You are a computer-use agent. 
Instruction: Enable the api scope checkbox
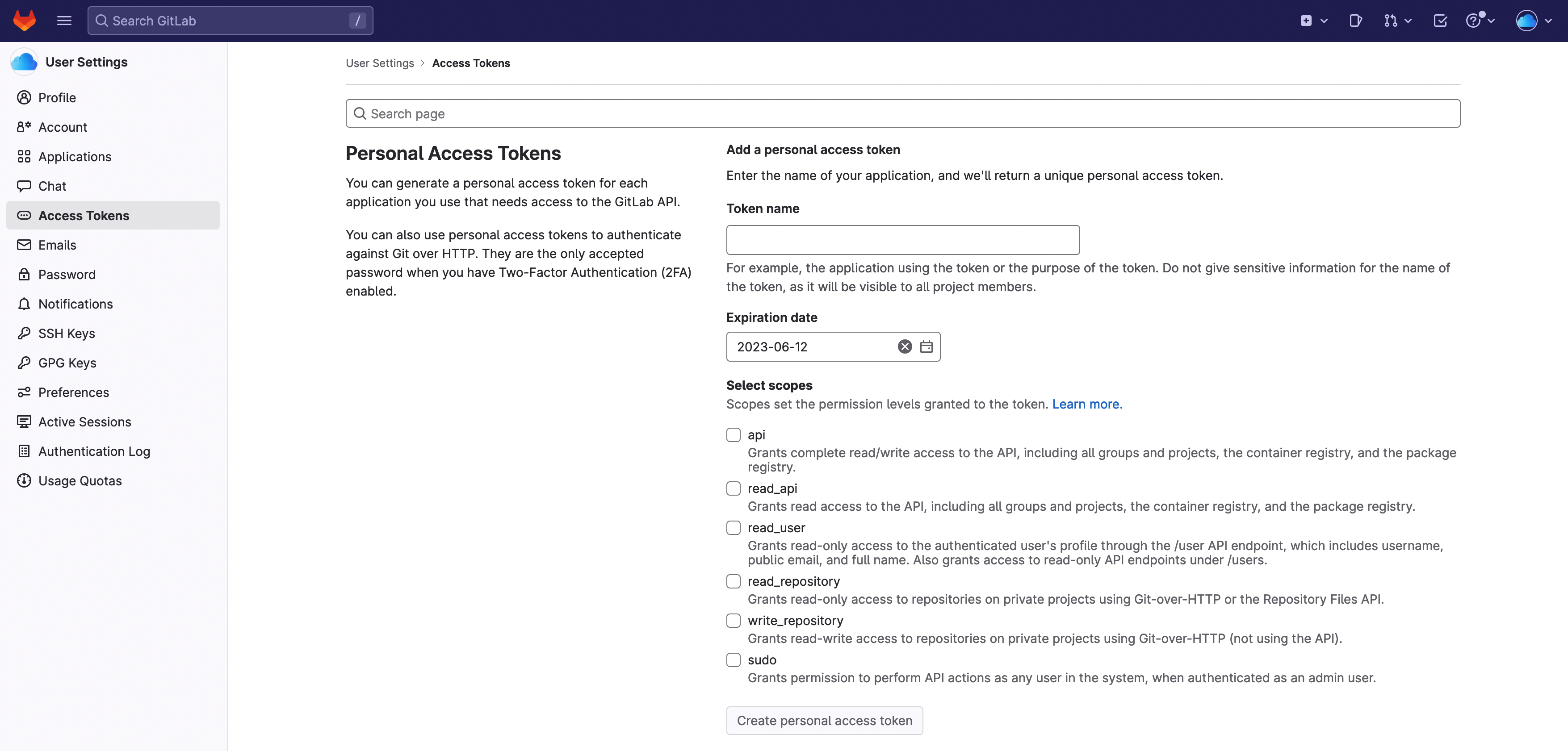(733, 434)
